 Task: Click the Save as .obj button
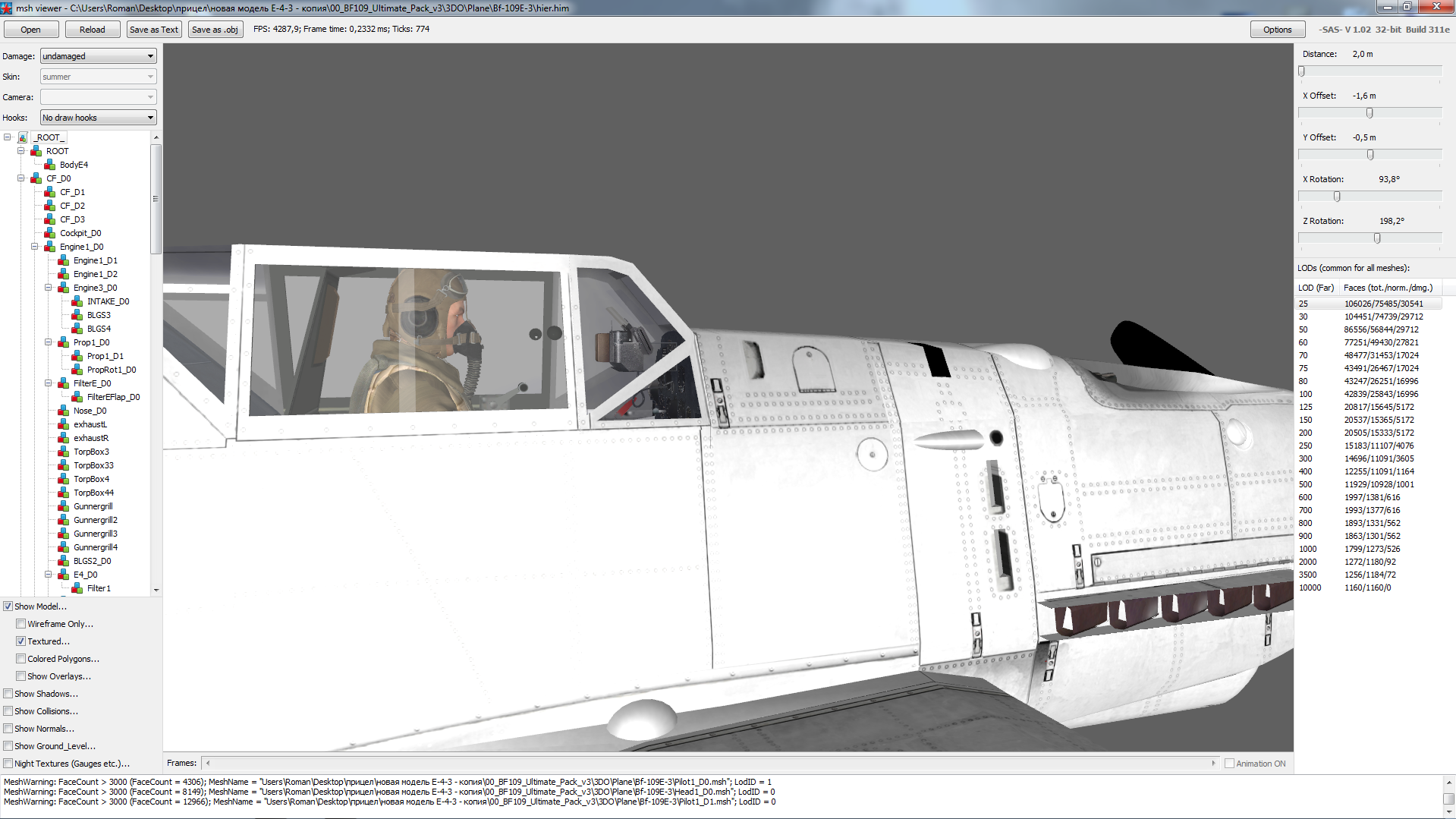[x=215, y=30]
